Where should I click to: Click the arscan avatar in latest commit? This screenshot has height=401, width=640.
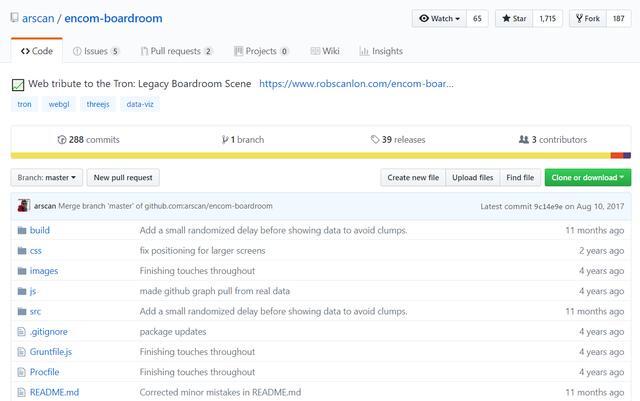[x=24, y=205]
